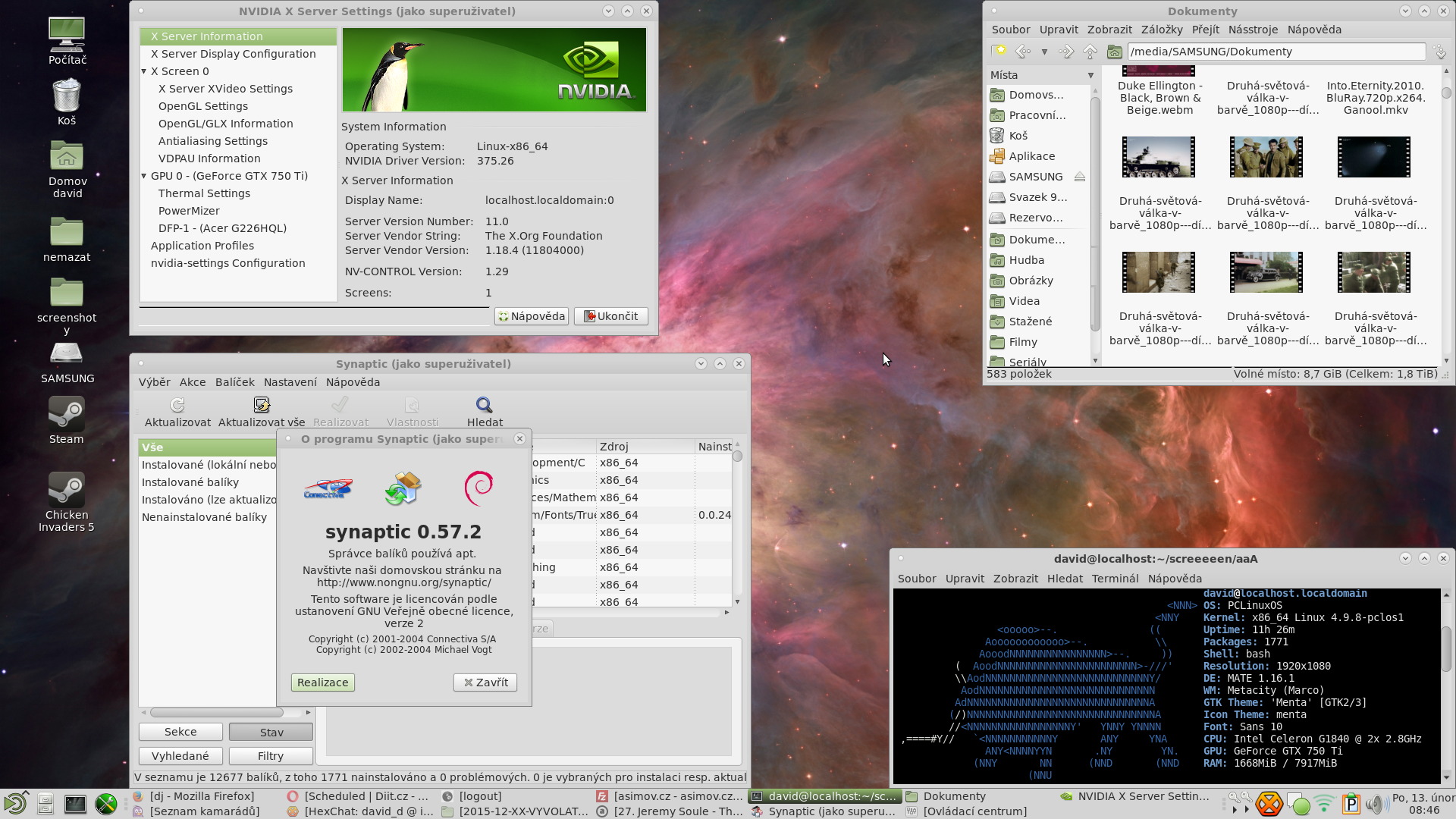Viewport: 1456px width, 819px height.
Task: Select the screenshoty folder on desktop
Action: [x=67, y=306]
